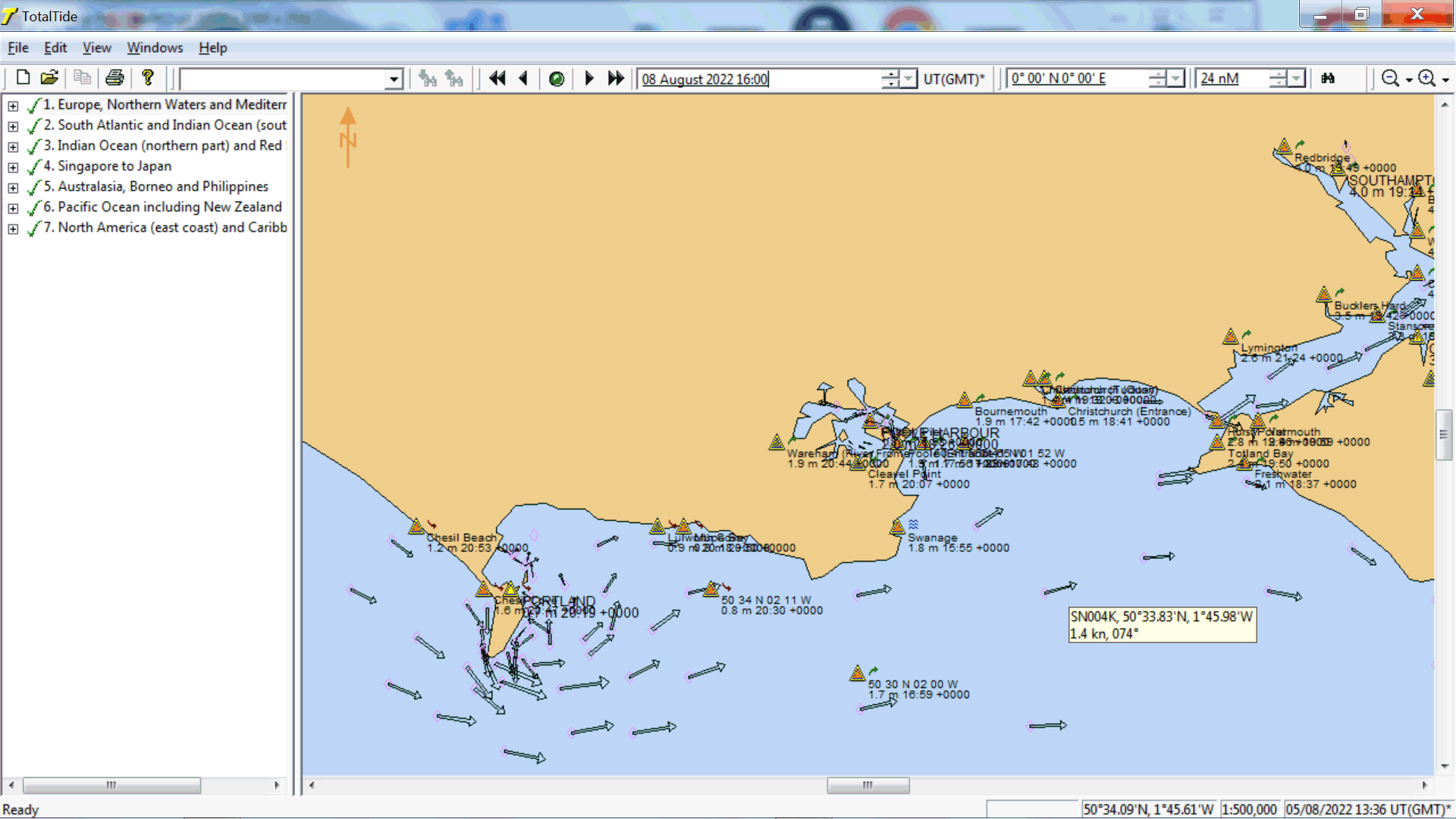The height and width of the screenshot is (819, 1456).
Task: Click the map's horizontal scrollbar thumb
Action: click(x=868, y=786)
